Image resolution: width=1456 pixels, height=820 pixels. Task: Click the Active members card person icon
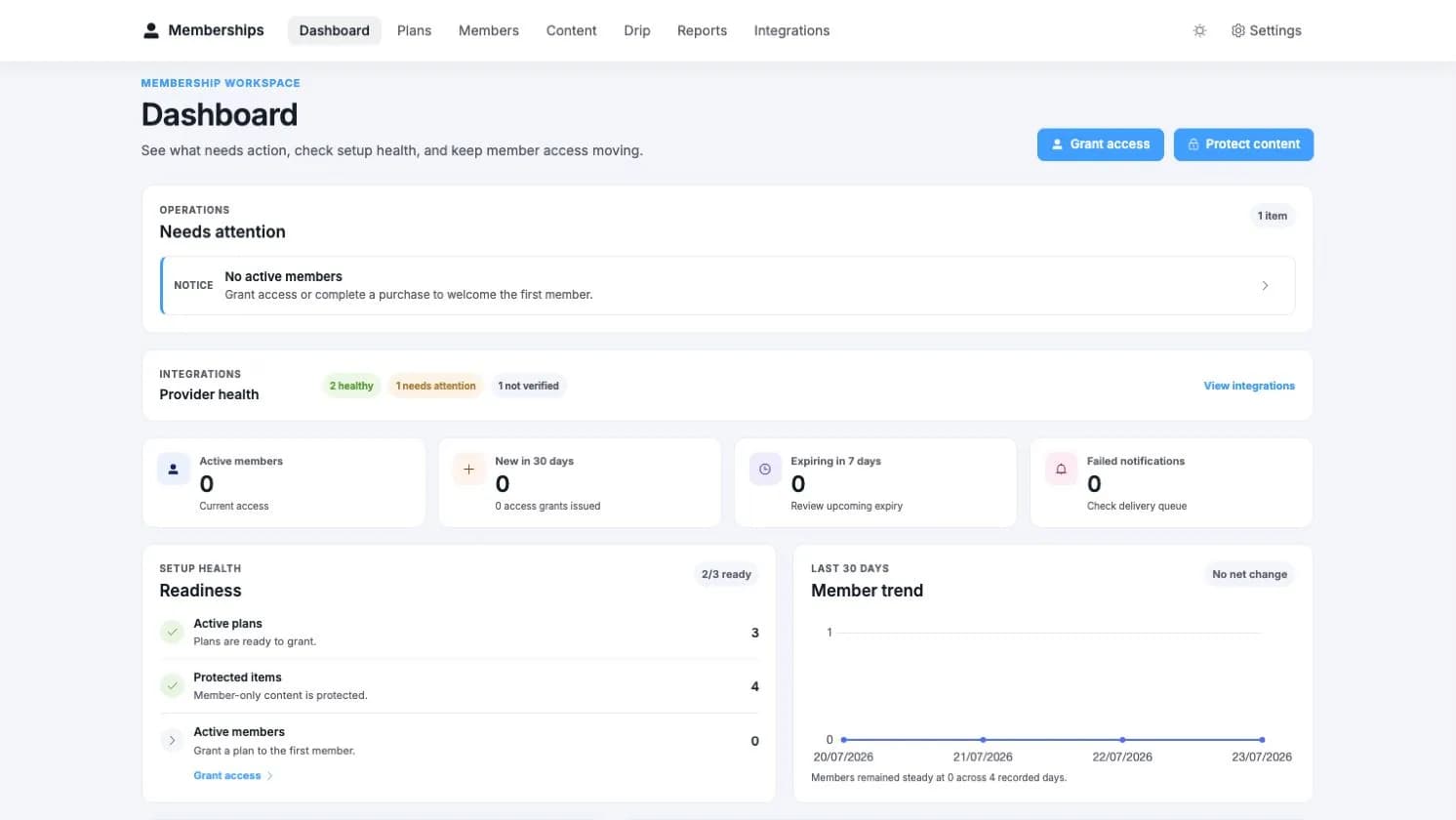tap(174, 470)
